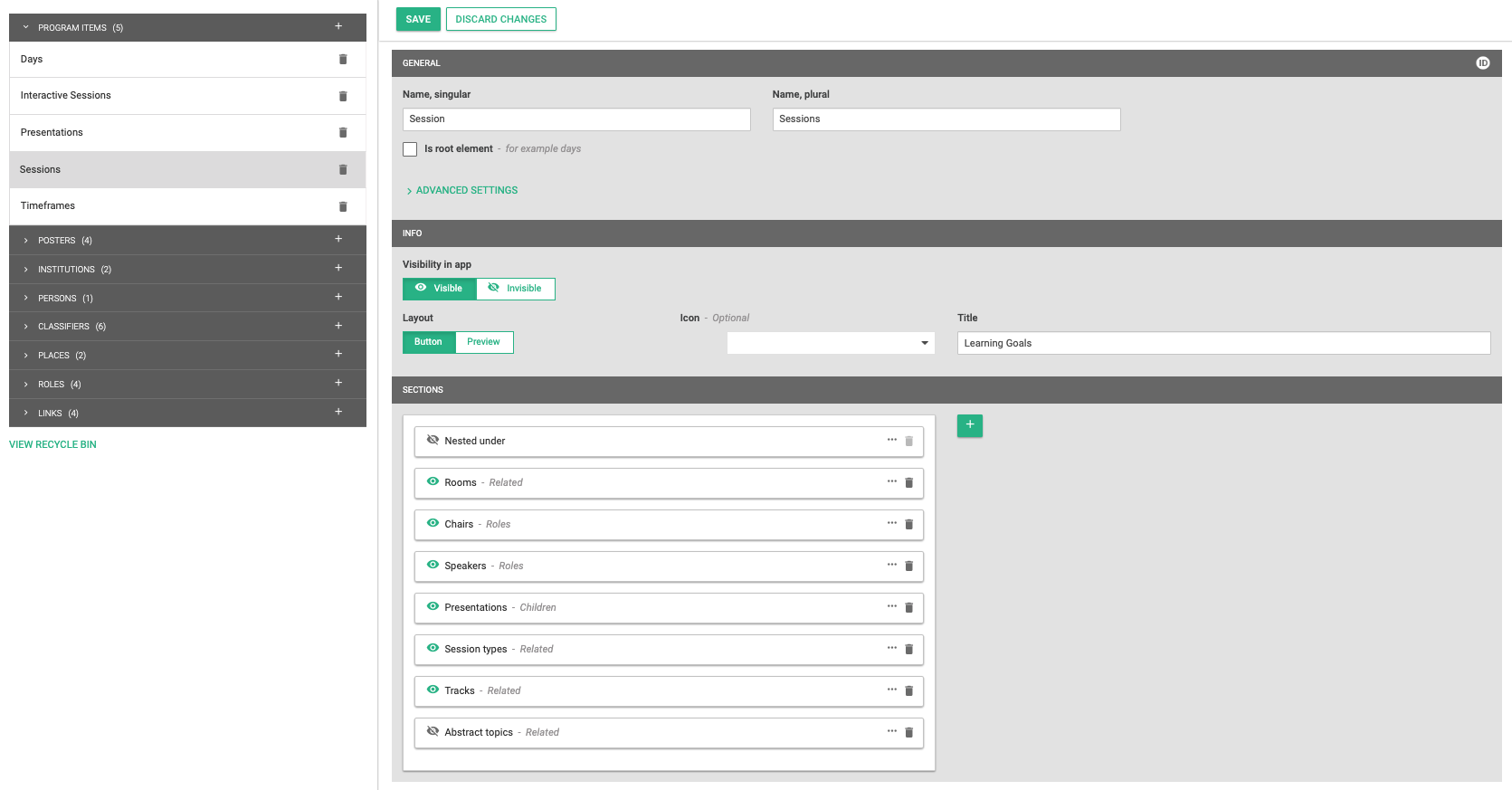The width and height of the screenshot is (1512, 790).
Task: Expand the Classifiers group
Action: [25, 327]
